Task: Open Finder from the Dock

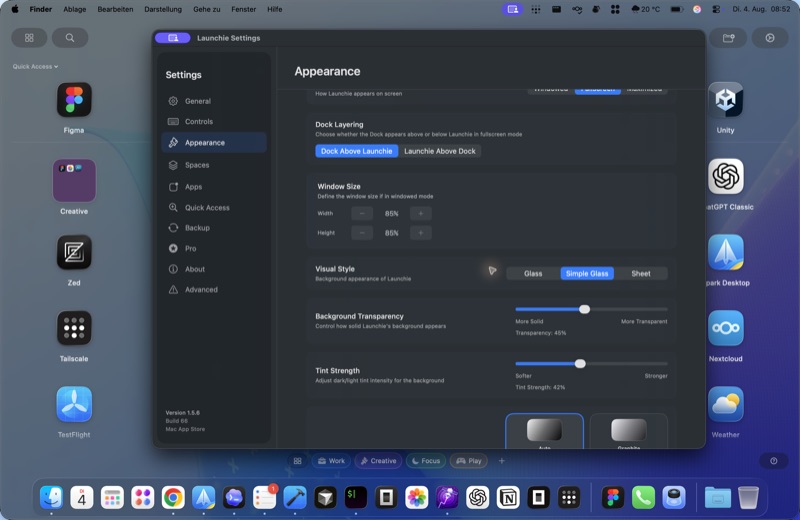Action: tap(52, 497)
